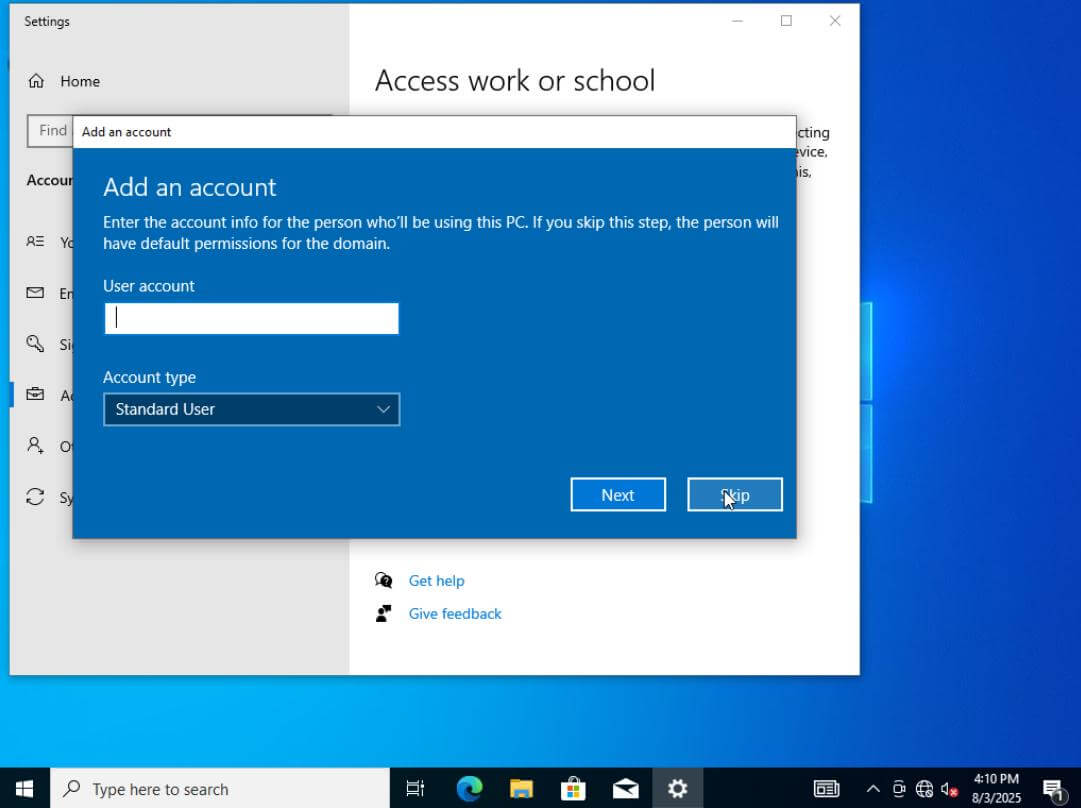Select the Access work or school briefcase icon
This screenshot has width=1081, height=808.
(x=35, y=394)
